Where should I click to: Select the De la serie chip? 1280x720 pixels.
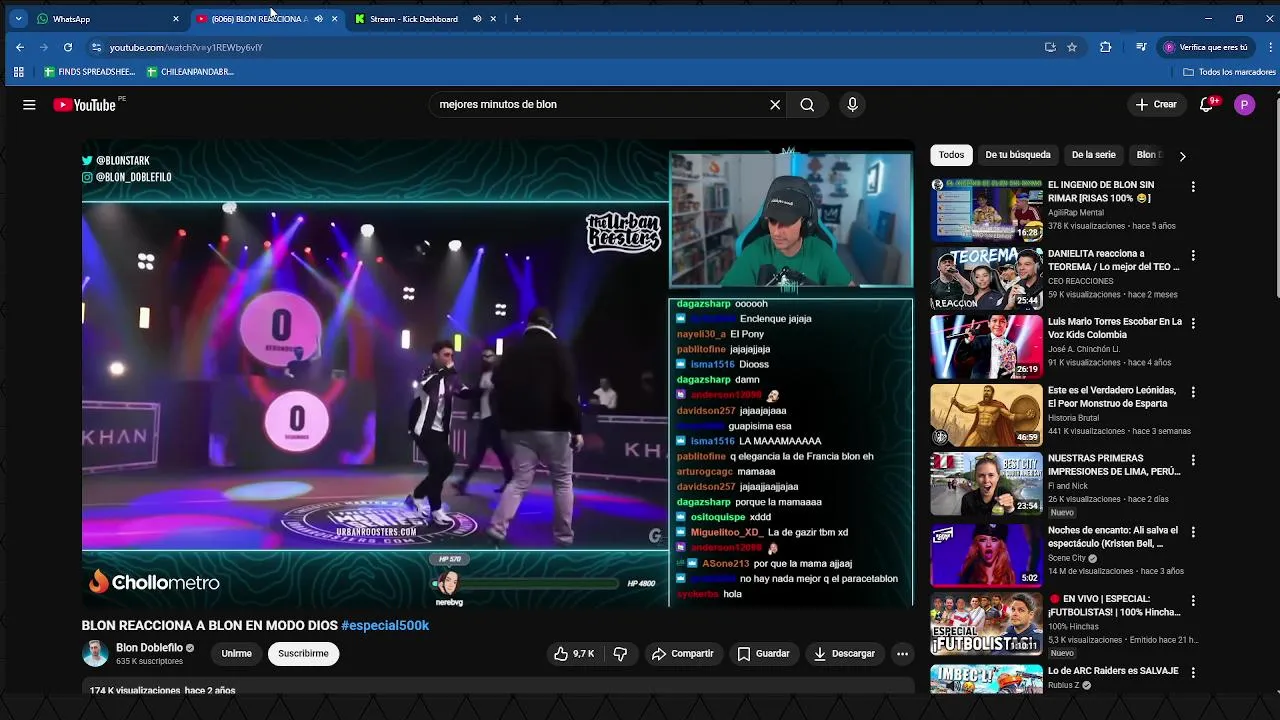(x=1093, y=155)
